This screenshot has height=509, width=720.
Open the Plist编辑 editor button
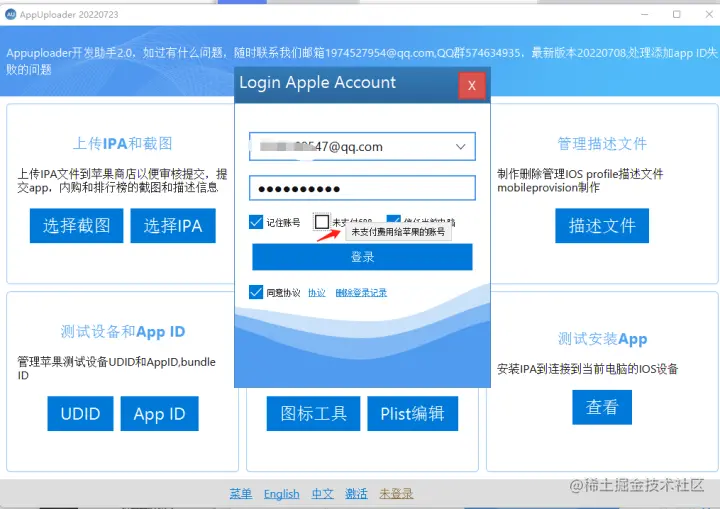pyautogui.click(x=413, y=413)
